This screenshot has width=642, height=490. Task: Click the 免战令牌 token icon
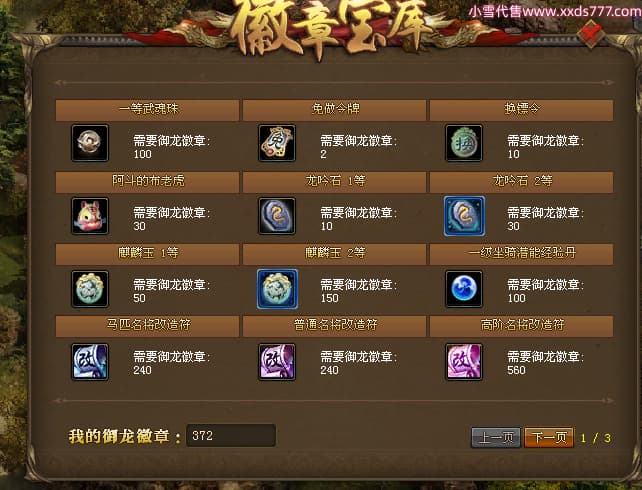tap(277, 143)
